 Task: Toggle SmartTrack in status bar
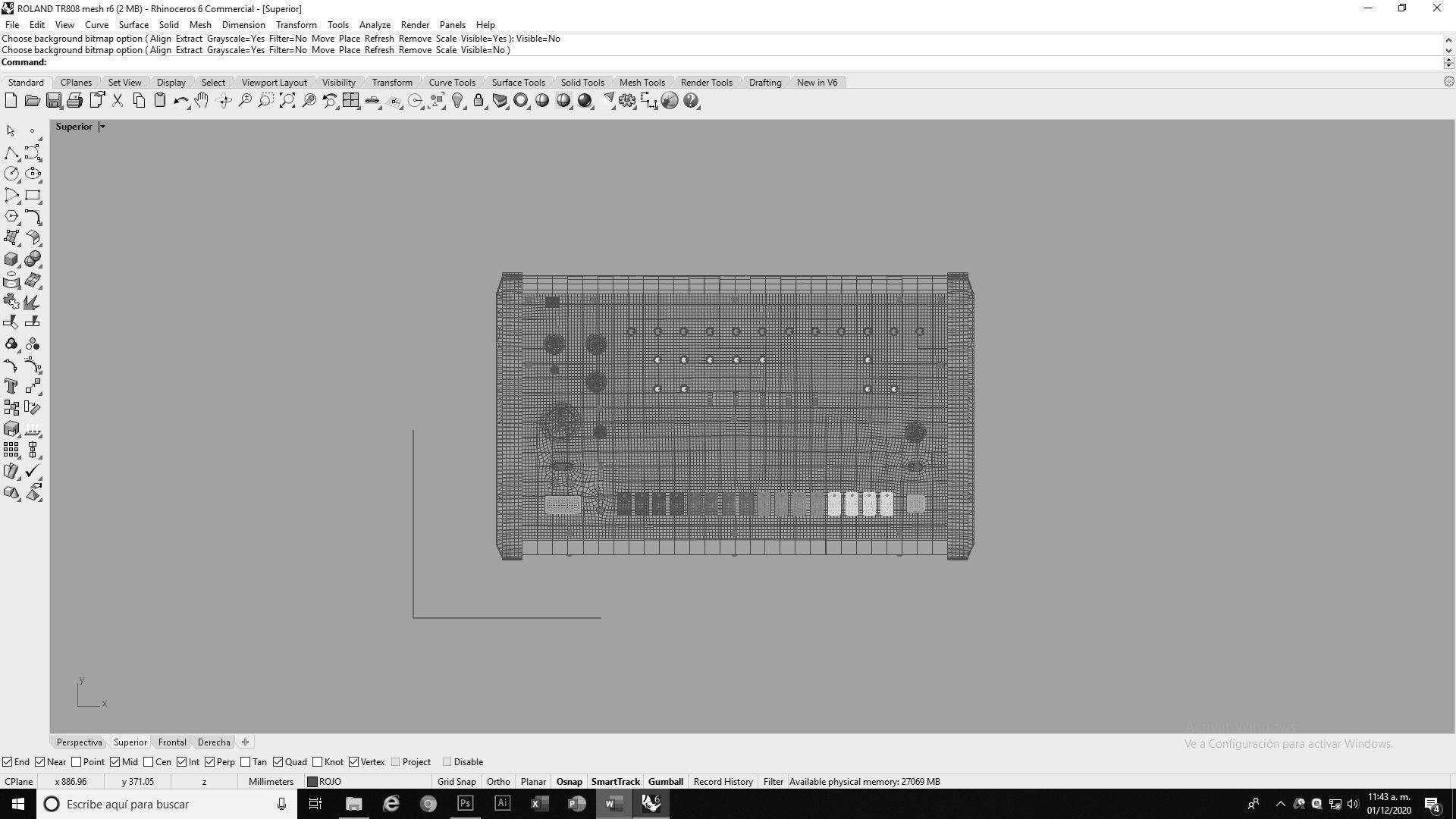615,782
